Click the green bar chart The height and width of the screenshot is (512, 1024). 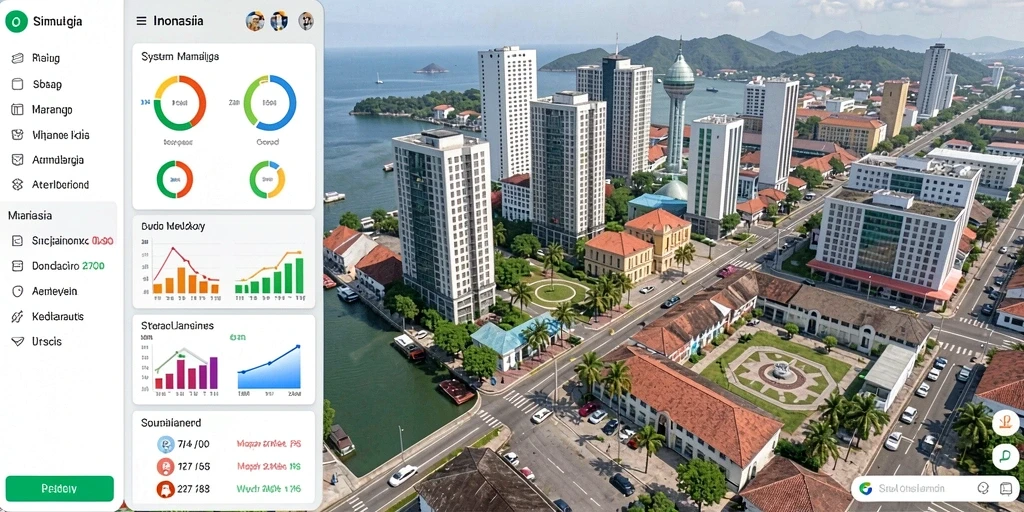click(x=269, y=273)
